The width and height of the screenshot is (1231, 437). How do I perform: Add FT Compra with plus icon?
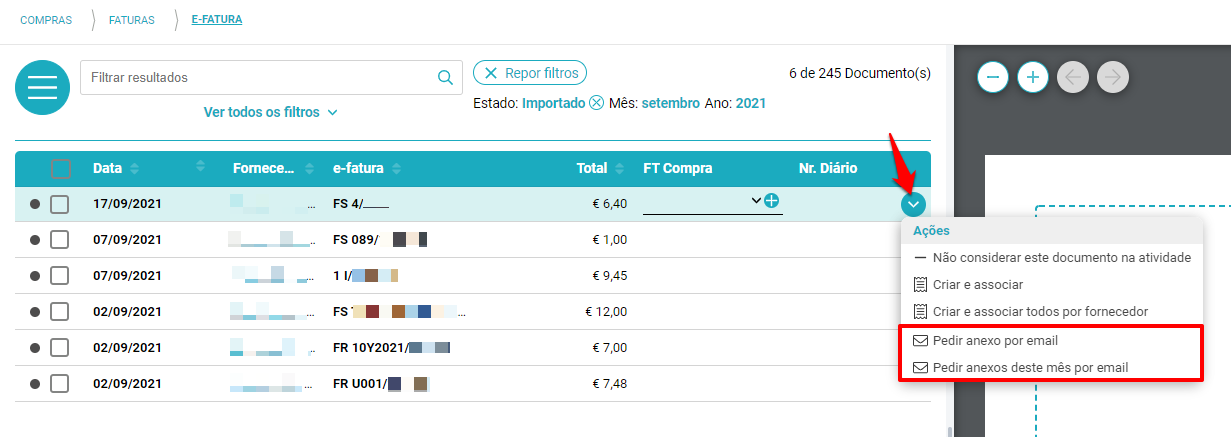pos(771,201)
